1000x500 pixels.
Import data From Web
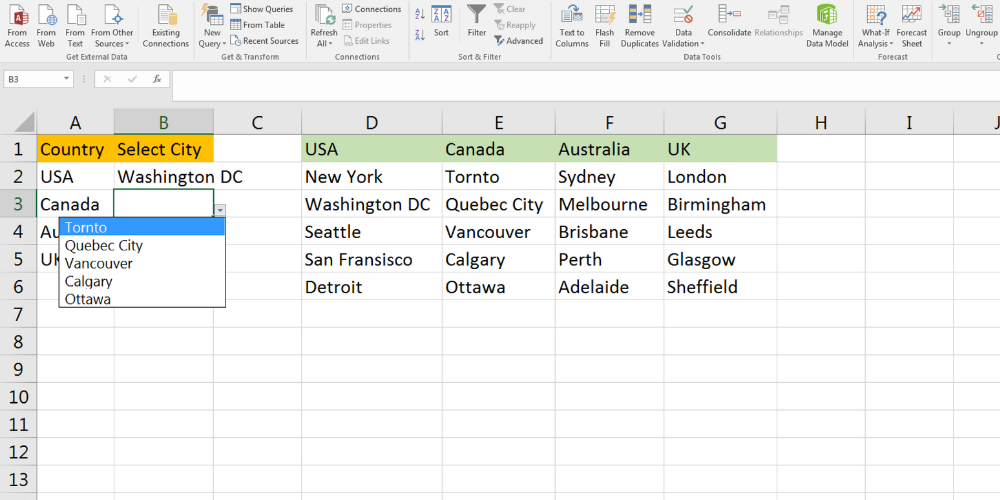46,26
